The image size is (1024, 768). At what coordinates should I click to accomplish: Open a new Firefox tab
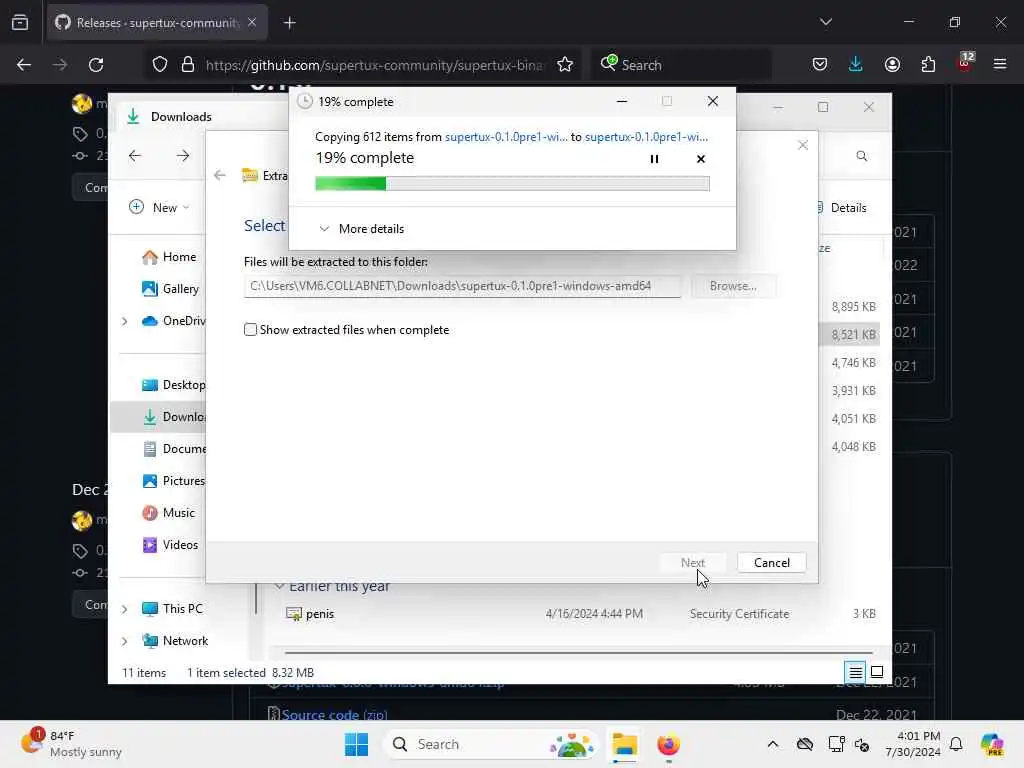click(289, 23)
